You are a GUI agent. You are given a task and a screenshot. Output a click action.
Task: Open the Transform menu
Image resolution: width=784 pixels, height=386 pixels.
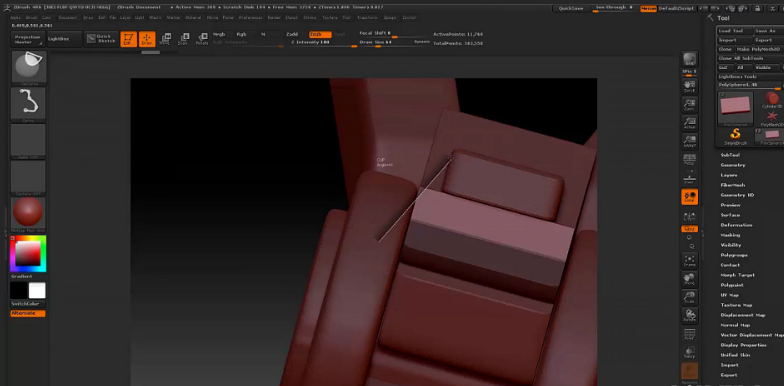coord(367,18)
